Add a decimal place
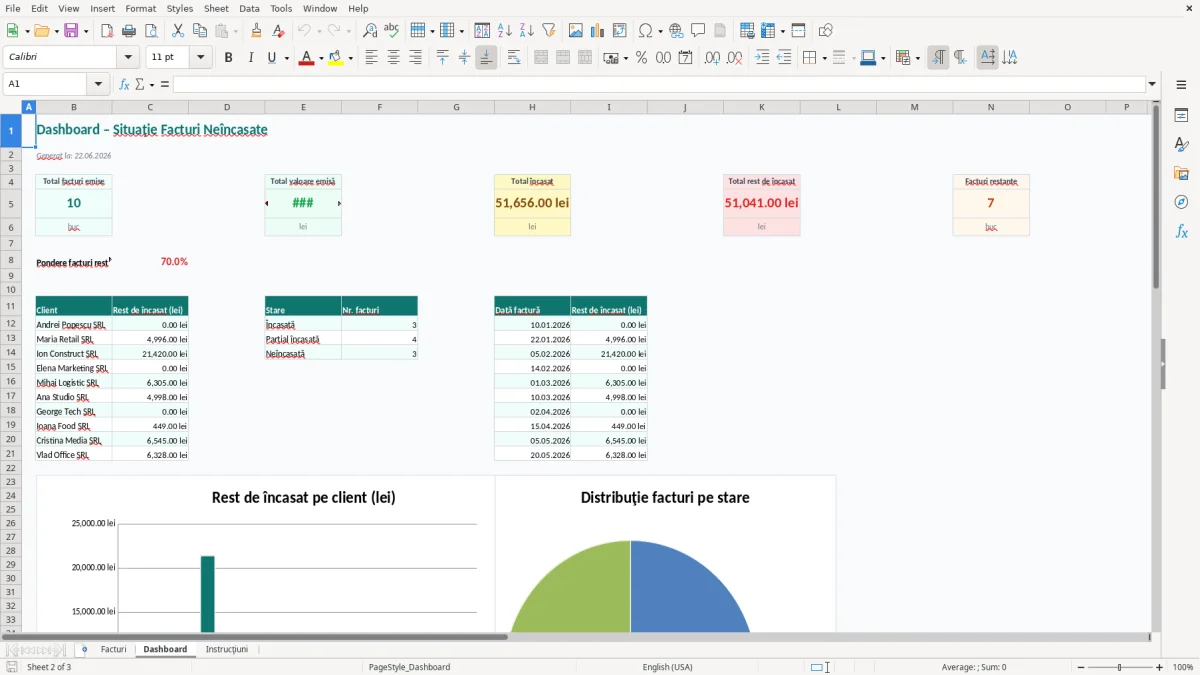This screenshot has height=675, width=1200. pos(712,58)
